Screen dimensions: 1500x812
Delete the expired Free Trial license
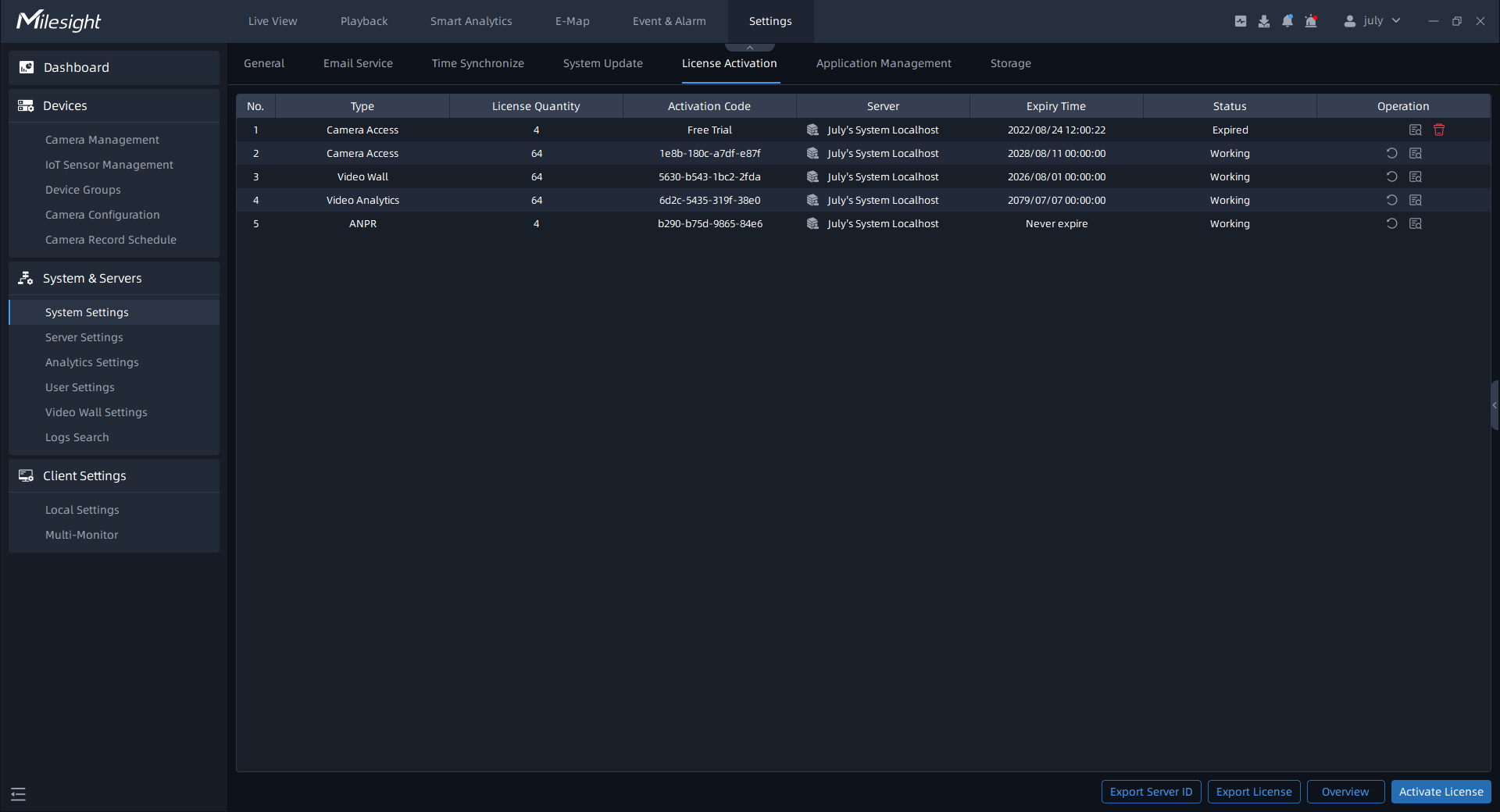tap(1439, 130)
